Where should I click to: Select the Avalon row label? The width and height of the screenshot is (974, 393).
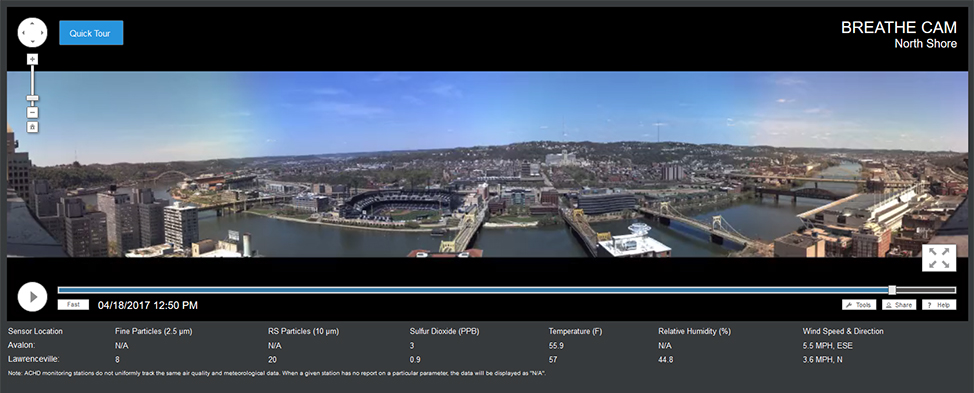[20, 345]
